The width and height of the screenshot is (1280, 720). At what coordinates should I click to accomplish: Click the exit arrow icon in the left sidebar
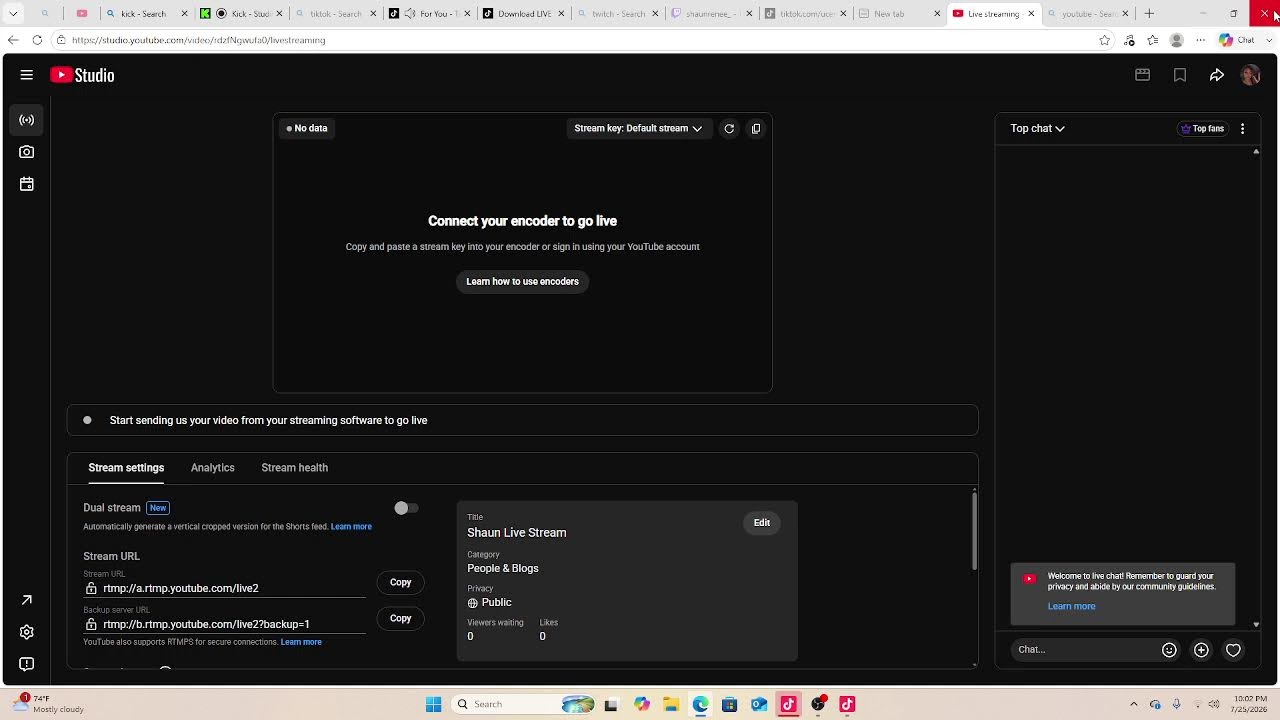27,600
